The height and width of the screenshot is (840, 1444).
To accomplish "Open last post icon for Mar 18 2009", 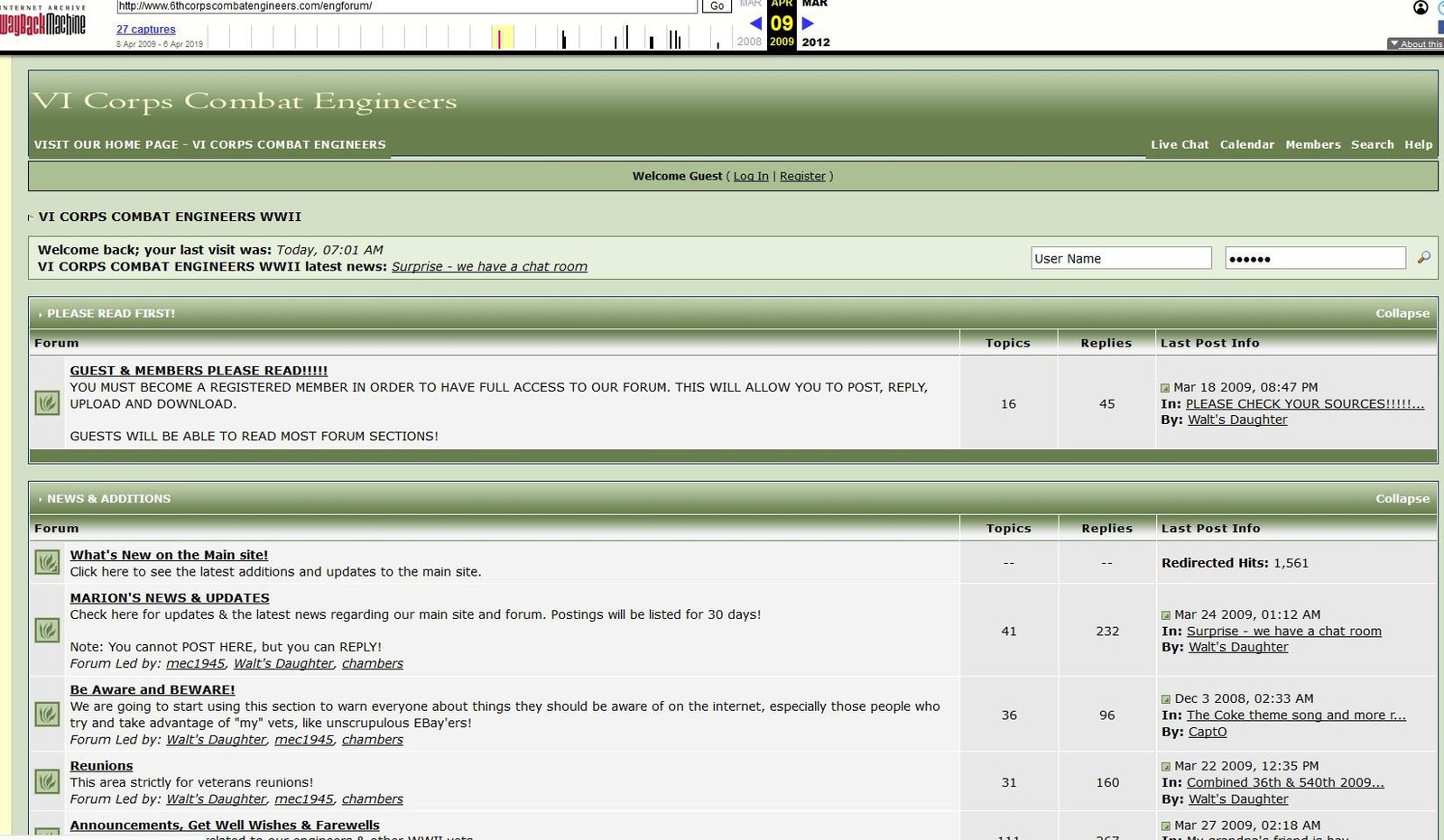I will pos(1165,388).
